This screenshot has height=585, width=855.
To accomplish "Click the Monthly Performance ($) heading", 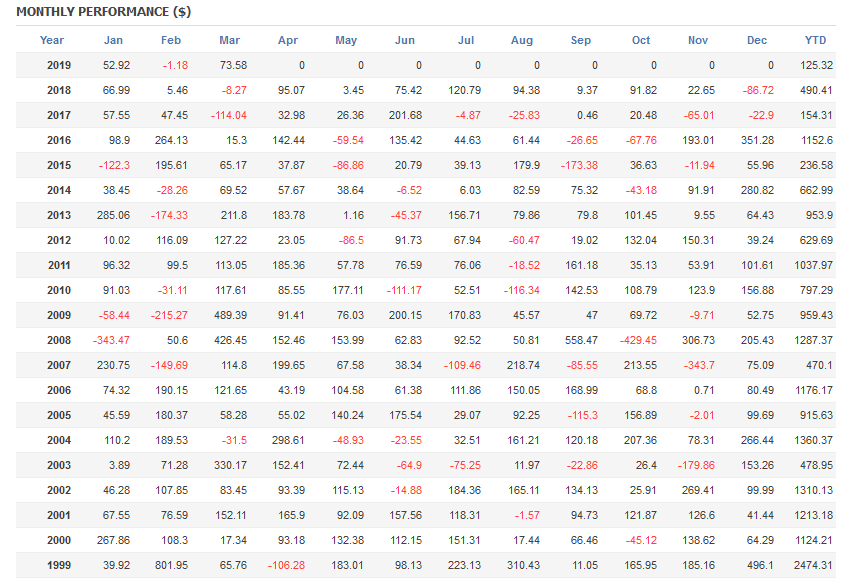I will (x=103, y=12).
